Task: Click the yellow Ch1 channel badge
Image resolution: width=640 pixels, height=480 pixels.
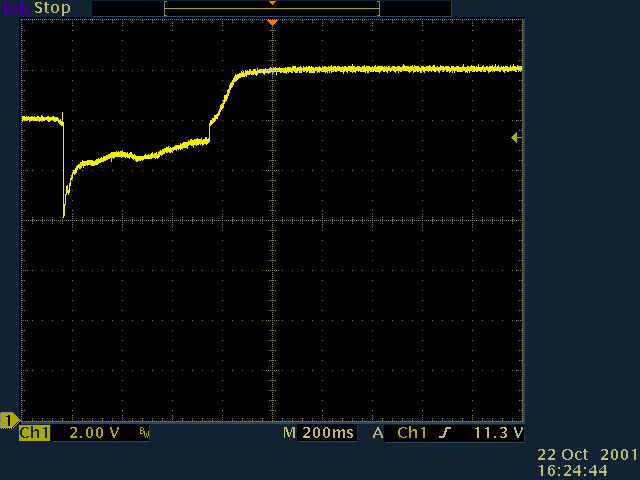Action: point(34,434)
